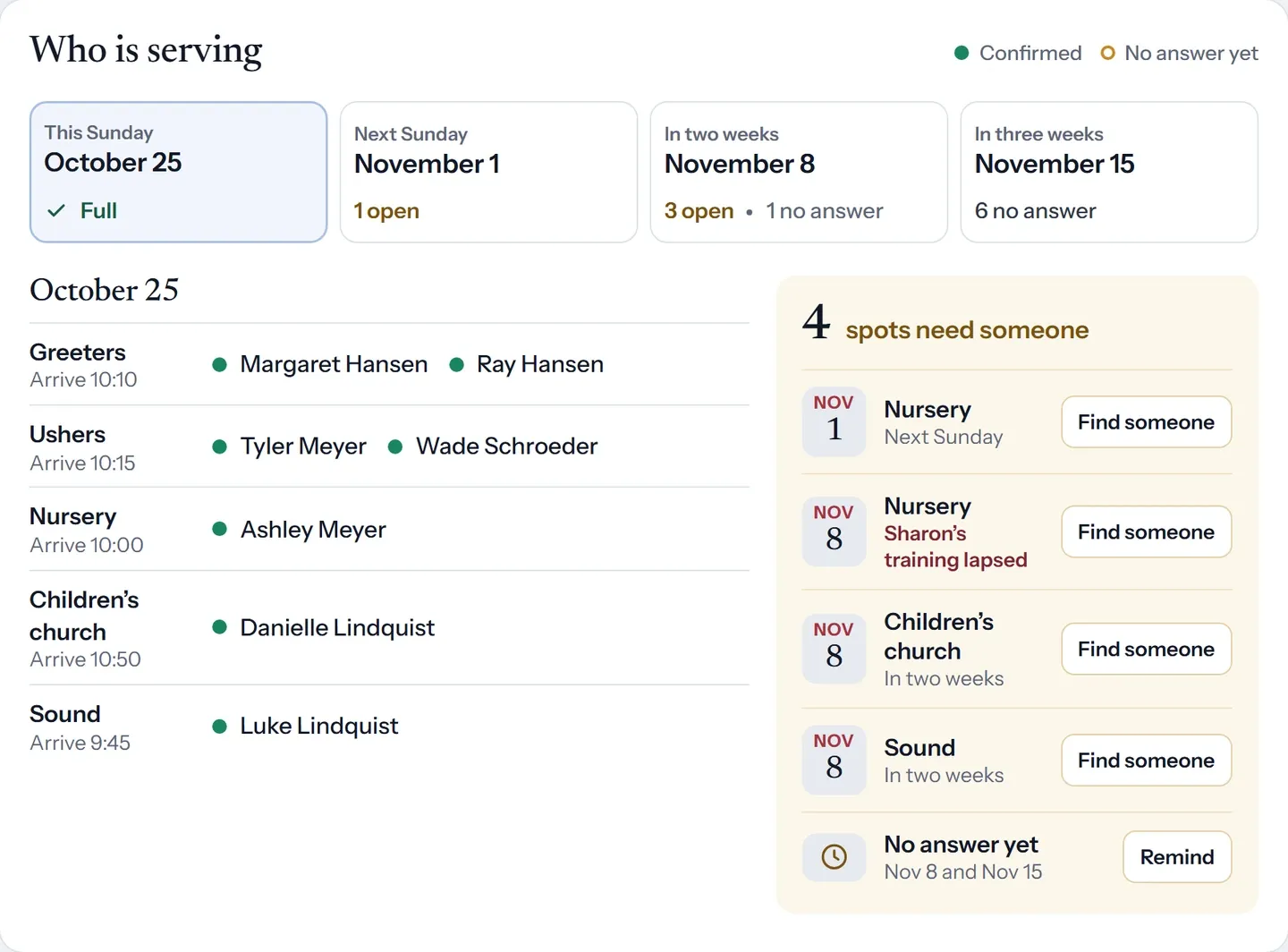This screenshot has width=1288, height=952.
Task: Click the checkmark icon beside Full
Action: 56,211
